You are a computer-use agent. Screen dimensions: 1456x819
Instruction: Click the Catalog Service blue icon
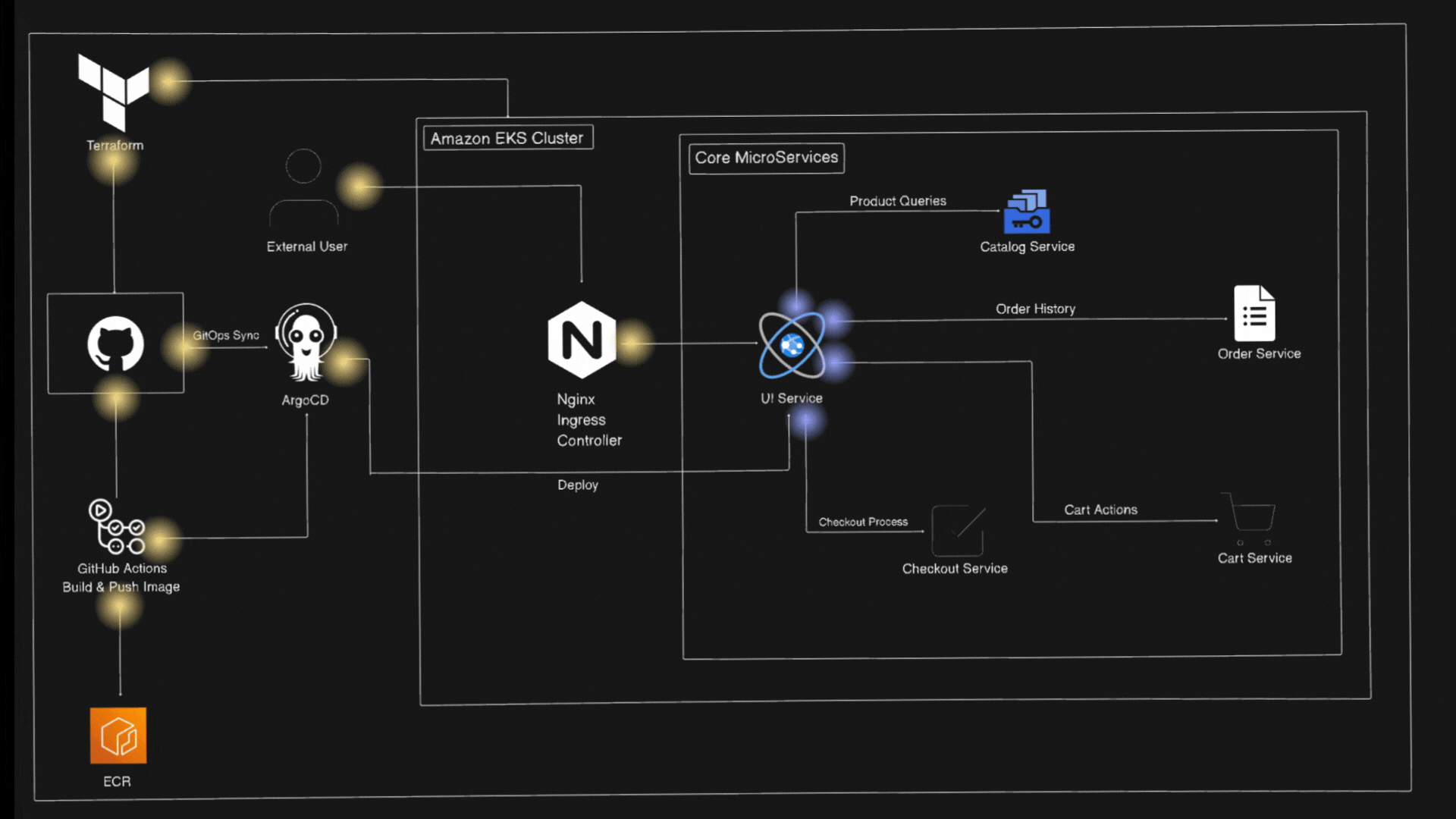click(x=1027, y=211)
